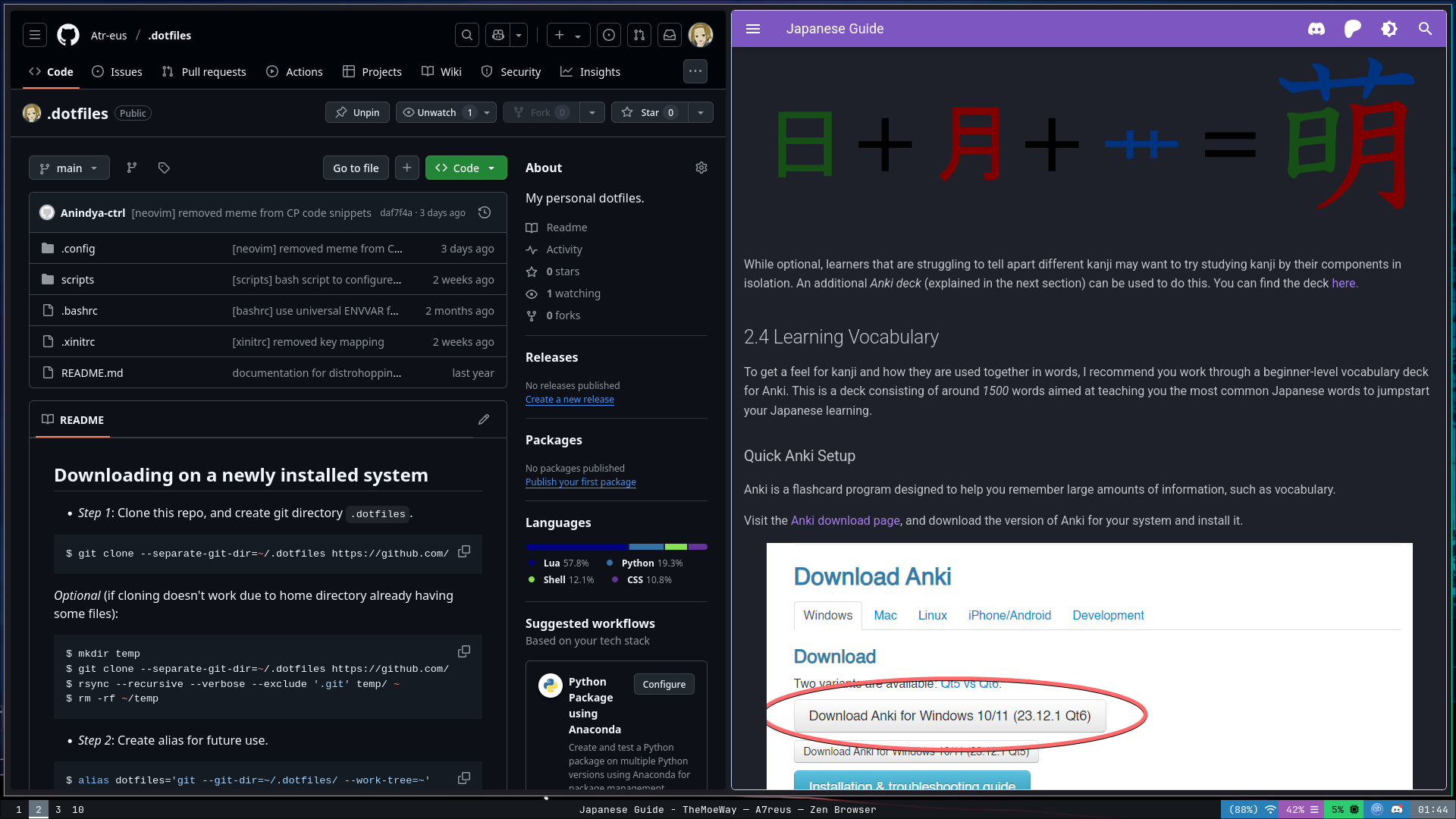Open GitHub notifications inbox icon
The width and height of the screenshot is (1456, 819).
click(x=670, y=35)
